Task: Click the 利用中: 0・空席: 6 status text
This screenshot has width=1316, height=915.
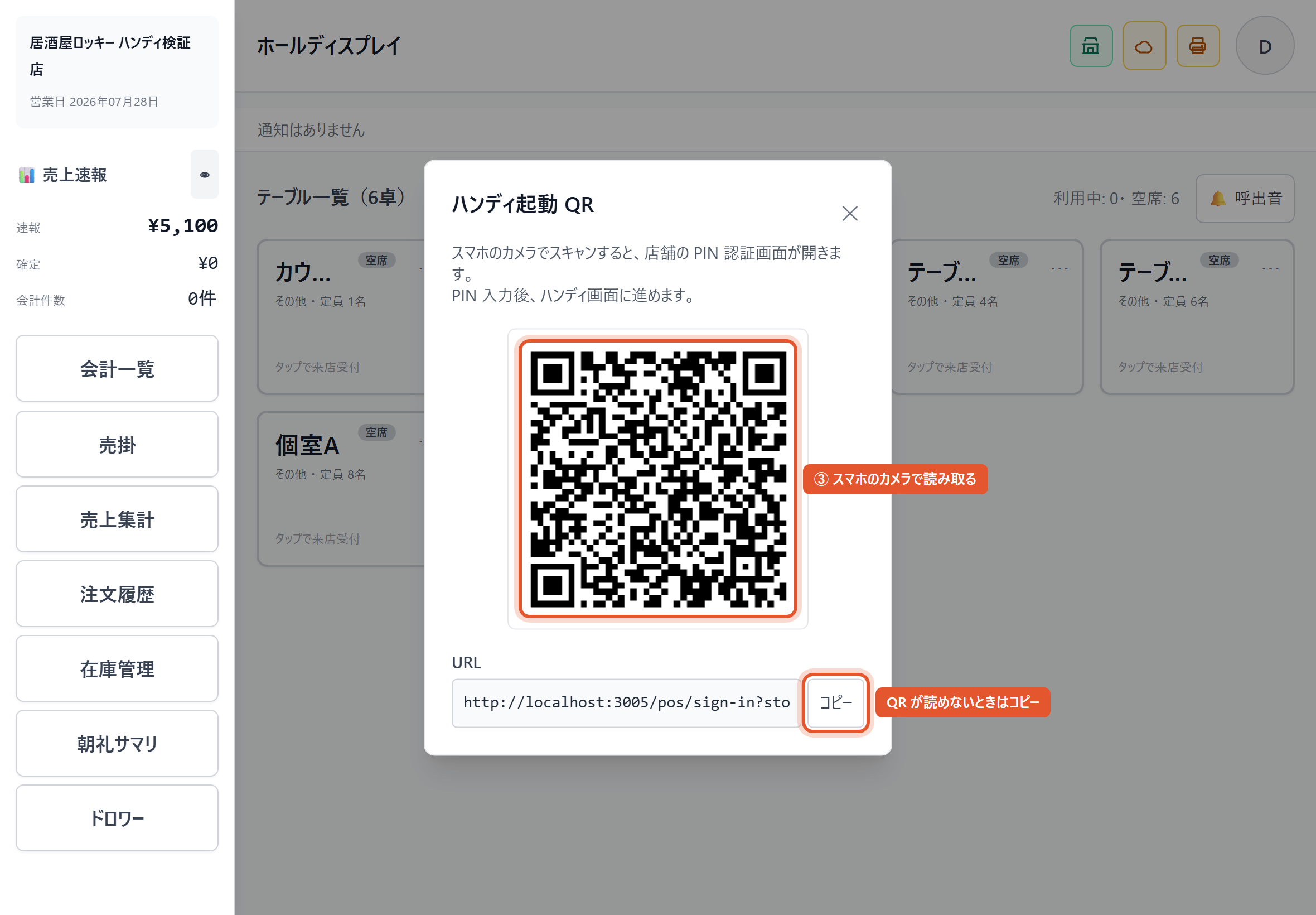Action: pyautogui.click(x=1116, y=199)
